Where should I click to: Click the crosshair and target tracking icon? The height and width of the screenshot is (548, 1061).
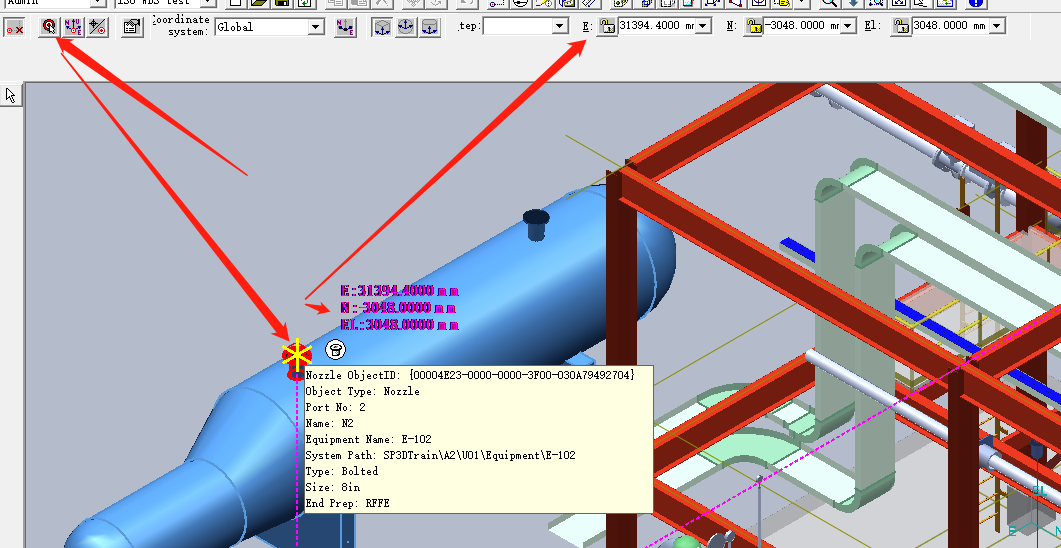tap(97, 27)
